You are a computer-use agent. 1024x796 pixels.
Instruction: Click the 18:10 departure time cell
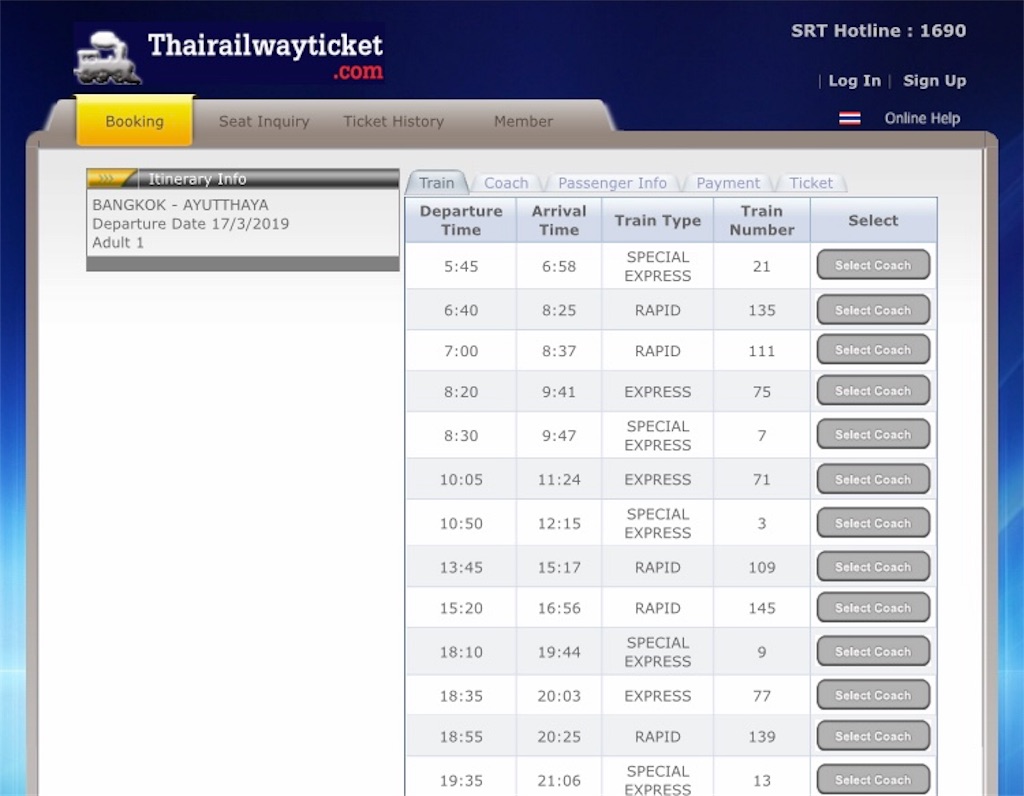pyautogui.click(x=461, y=652)
